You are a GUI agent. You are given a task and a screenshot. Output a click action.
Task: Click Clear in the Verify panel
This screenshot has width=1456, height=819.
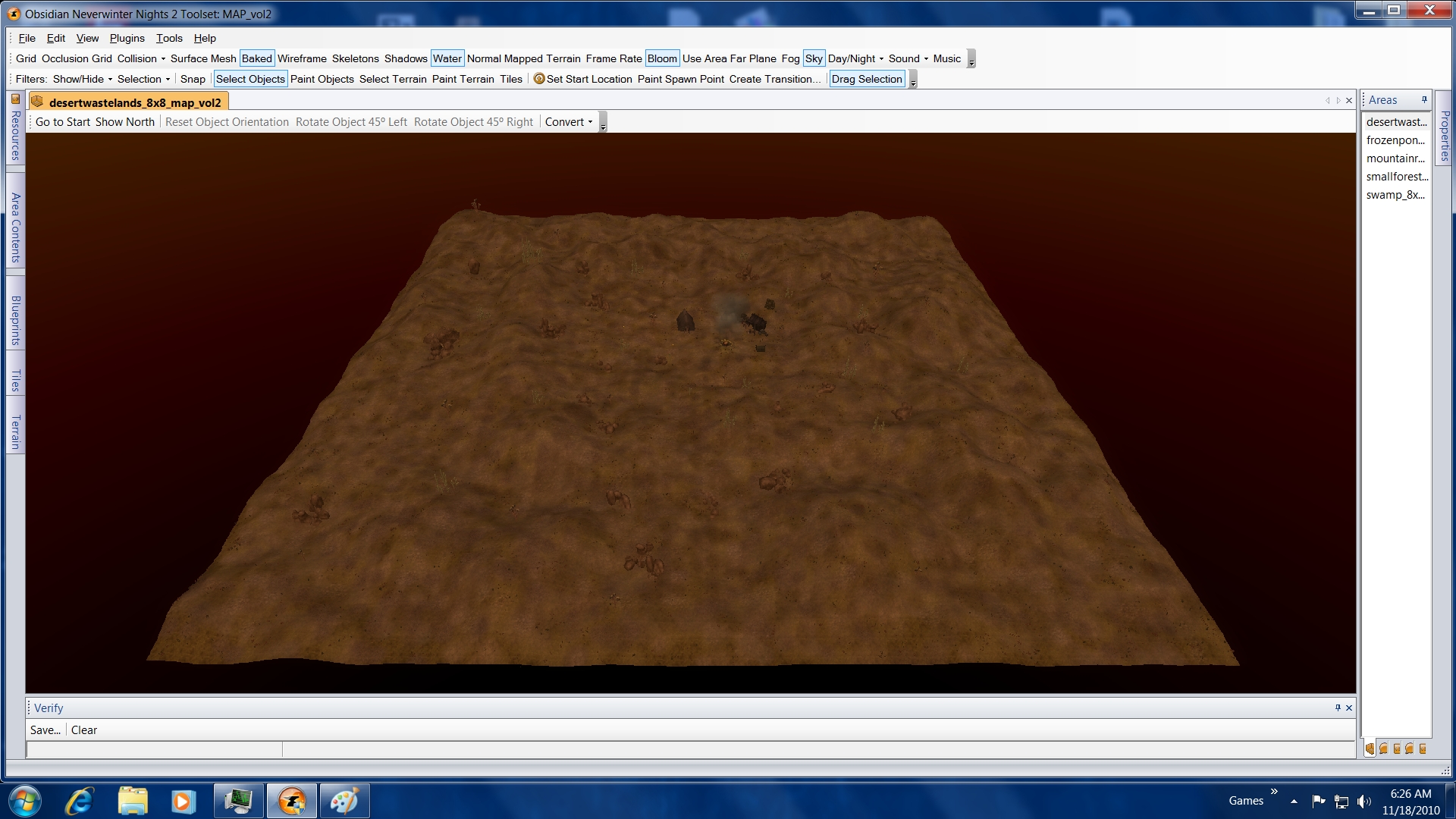point(84,730)
